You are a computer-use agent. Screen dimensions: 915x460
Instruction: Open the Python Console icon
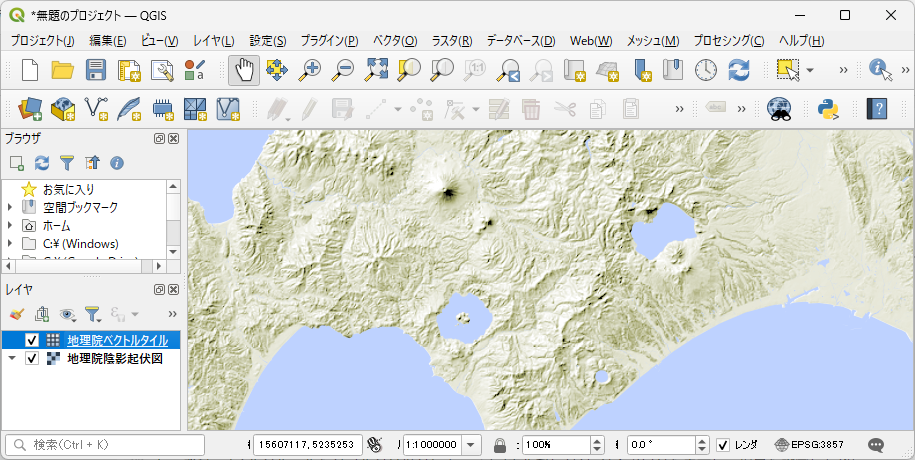pyautogui.click(x=827, y=109)
